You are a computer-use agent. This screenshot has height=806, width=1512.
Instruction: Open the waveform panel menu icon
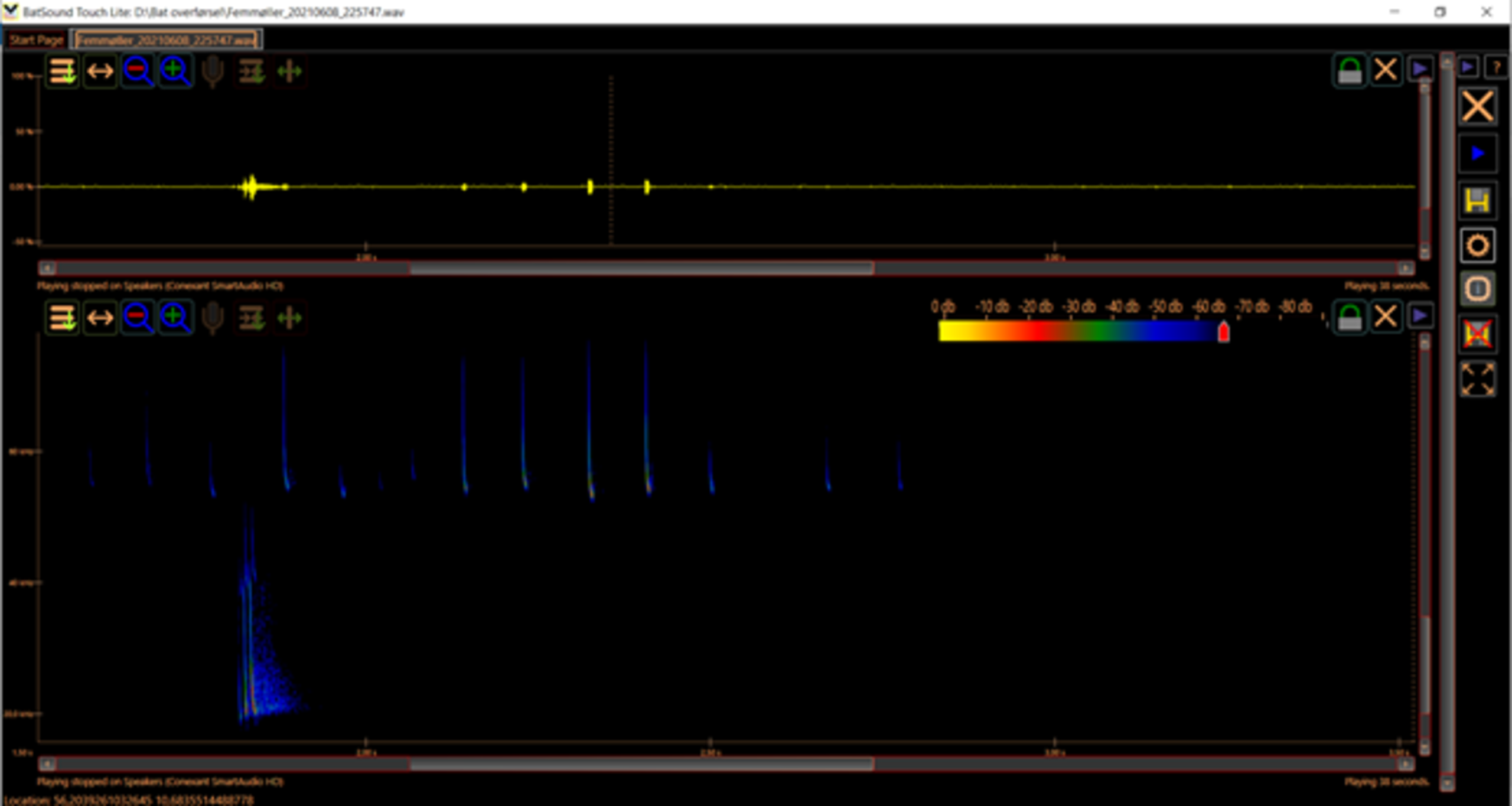coord(62,71)
